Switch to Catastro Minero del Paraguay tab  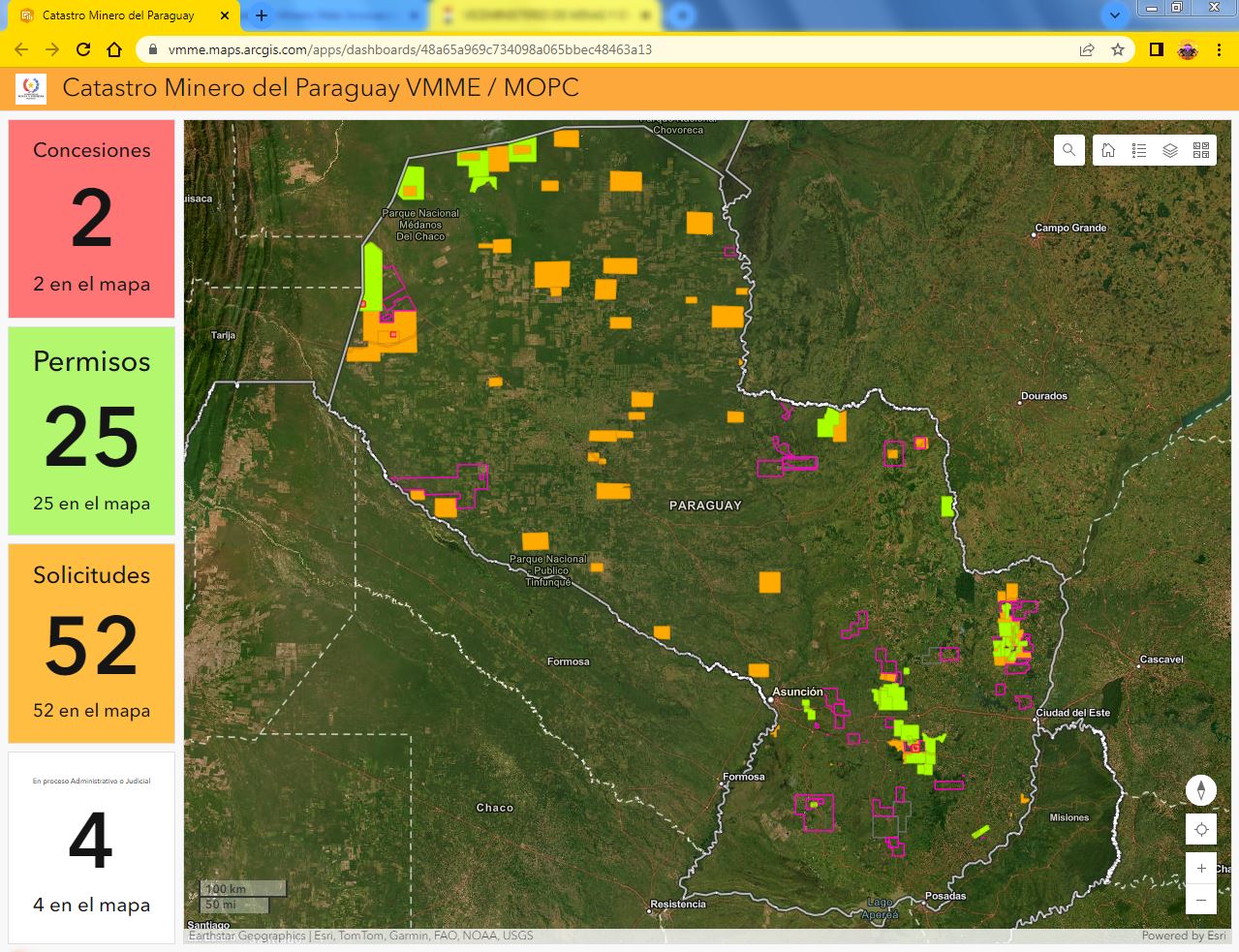pos(118,15)
